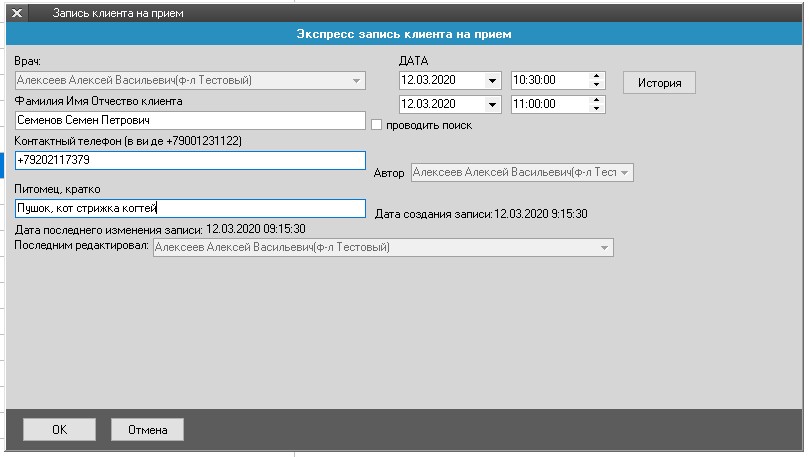Click the contact phone number field
Image resolution: width=810 pixels, height=457 pixels.
(x=190, y=160)
